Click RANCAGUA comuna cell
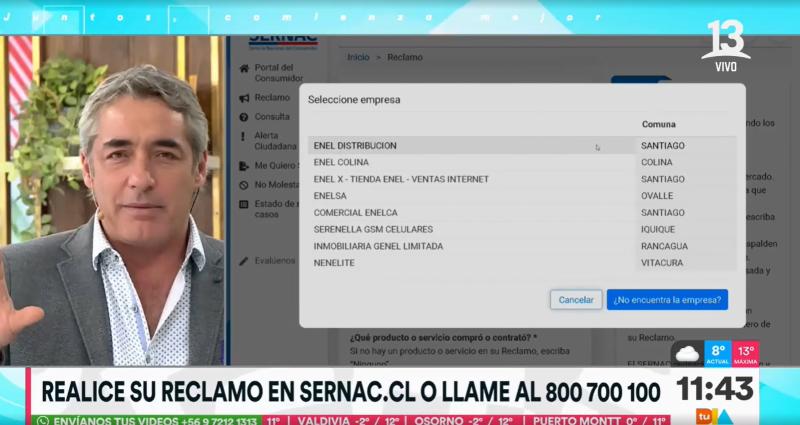Image resolution: width=800 pixels, height=425 pixels. [x=664, y=246]
